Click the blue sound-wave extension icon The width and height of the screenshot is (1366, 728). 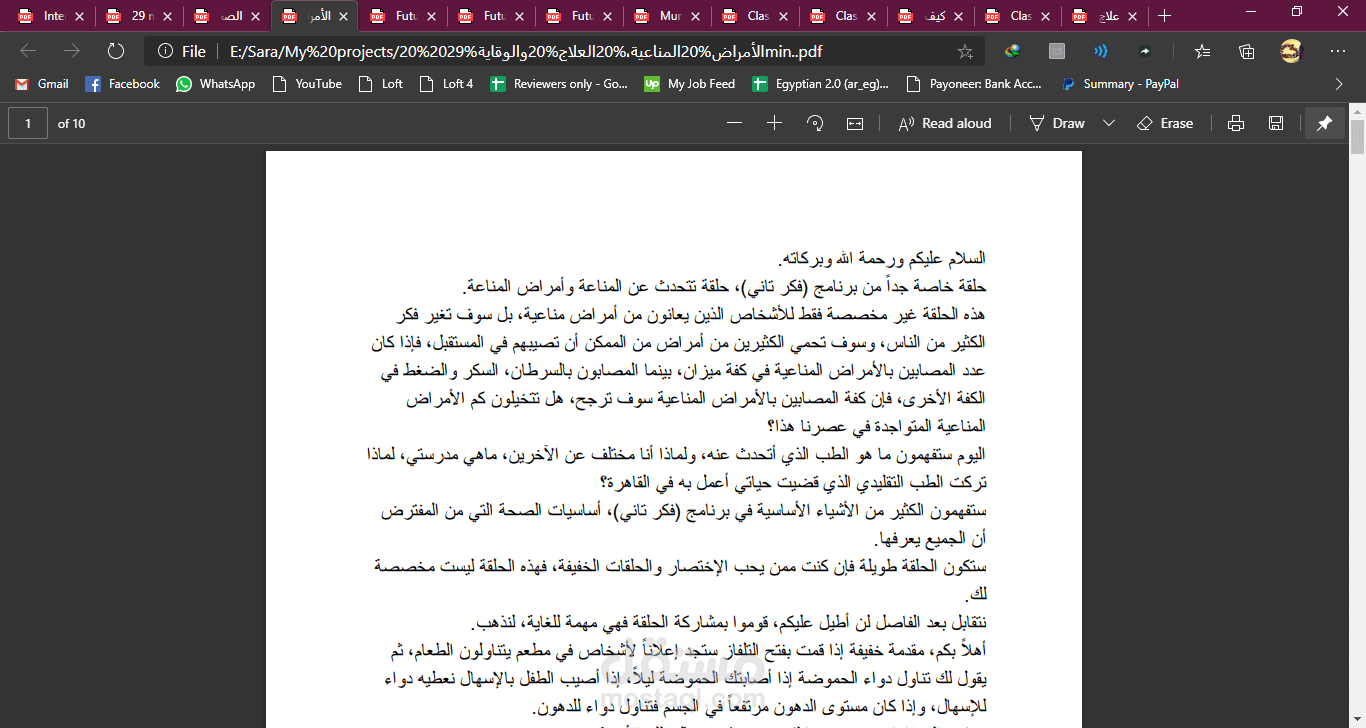(x=1101, y=51)
